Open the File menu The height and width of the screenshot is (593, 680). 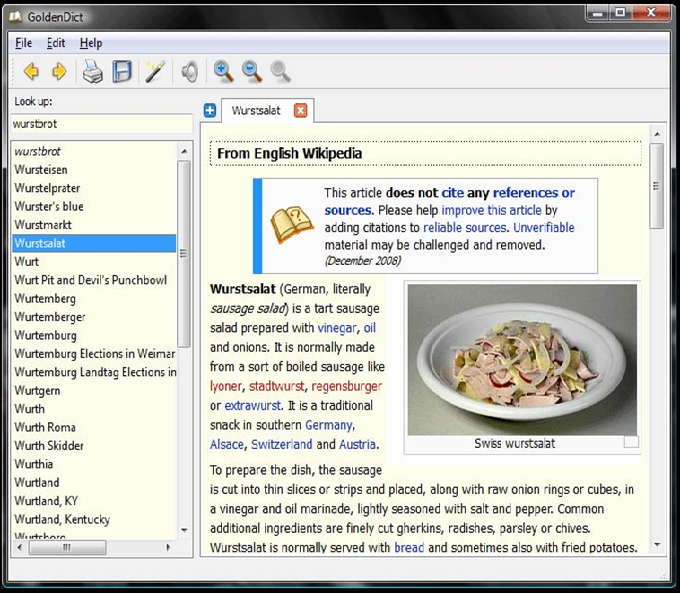23,43
